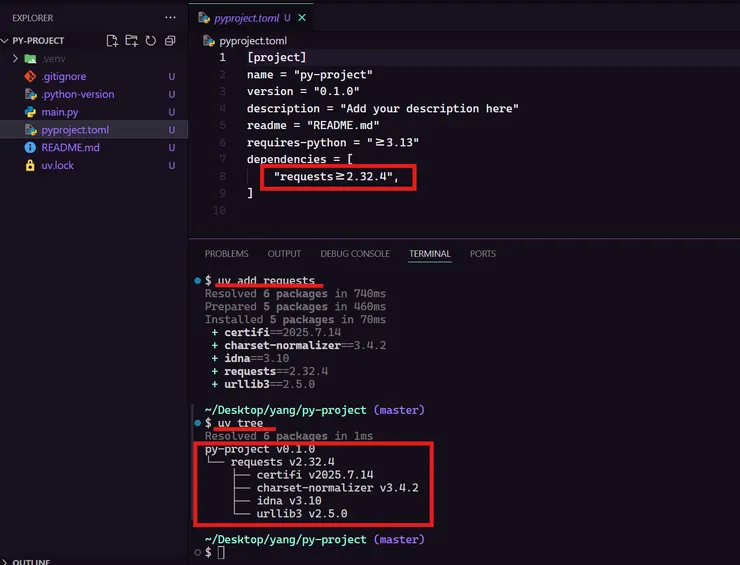
Task: Click the version = "0.1.0" line
Action: click(x=303, y=91)
